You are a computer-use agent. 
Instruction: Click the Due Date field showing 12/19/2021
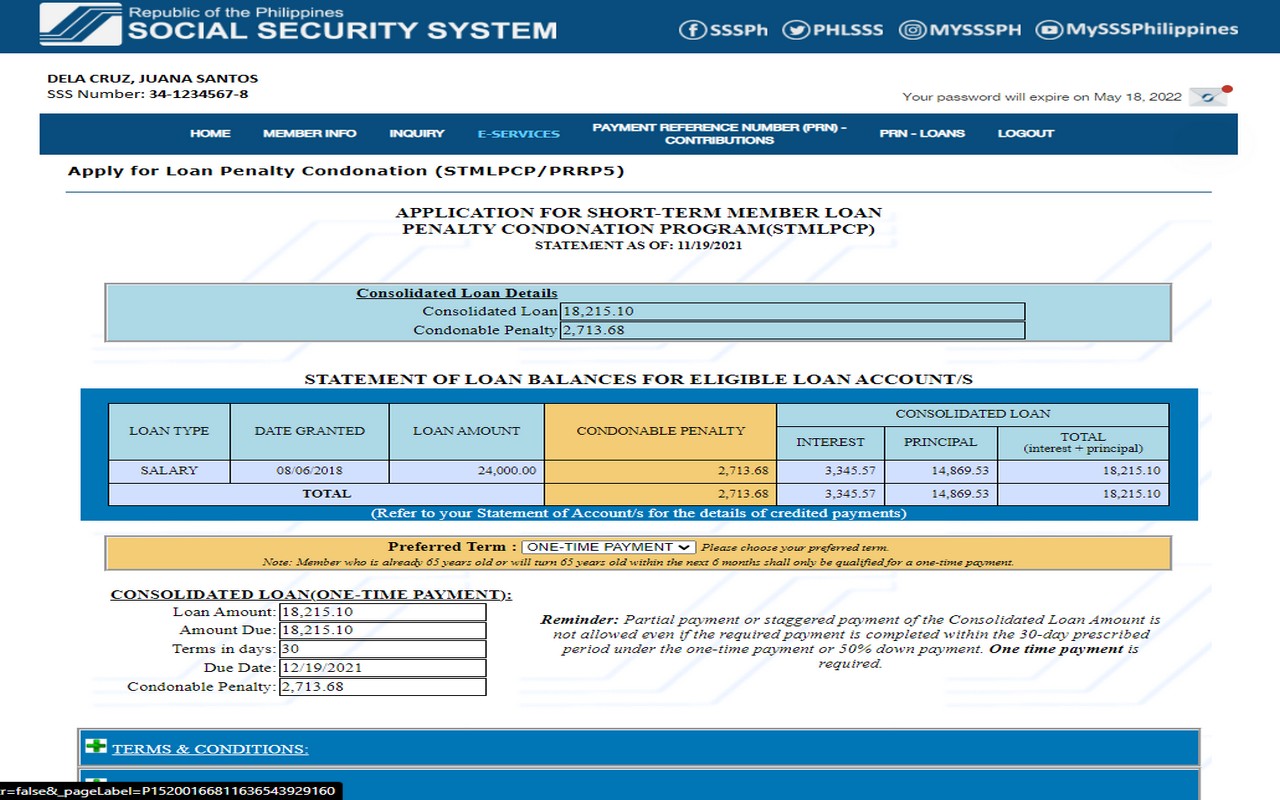[385, 667]
